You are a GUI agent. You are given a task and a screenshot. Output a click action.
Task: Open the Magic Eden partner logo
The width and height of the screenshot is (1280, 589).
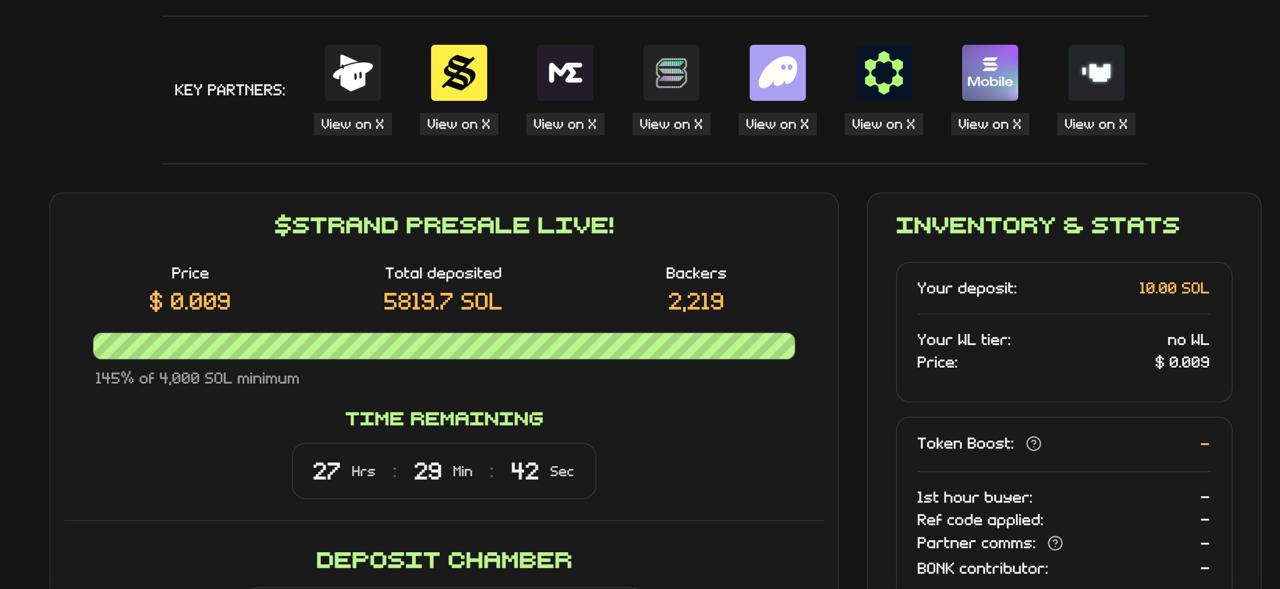tap(565, 73)
